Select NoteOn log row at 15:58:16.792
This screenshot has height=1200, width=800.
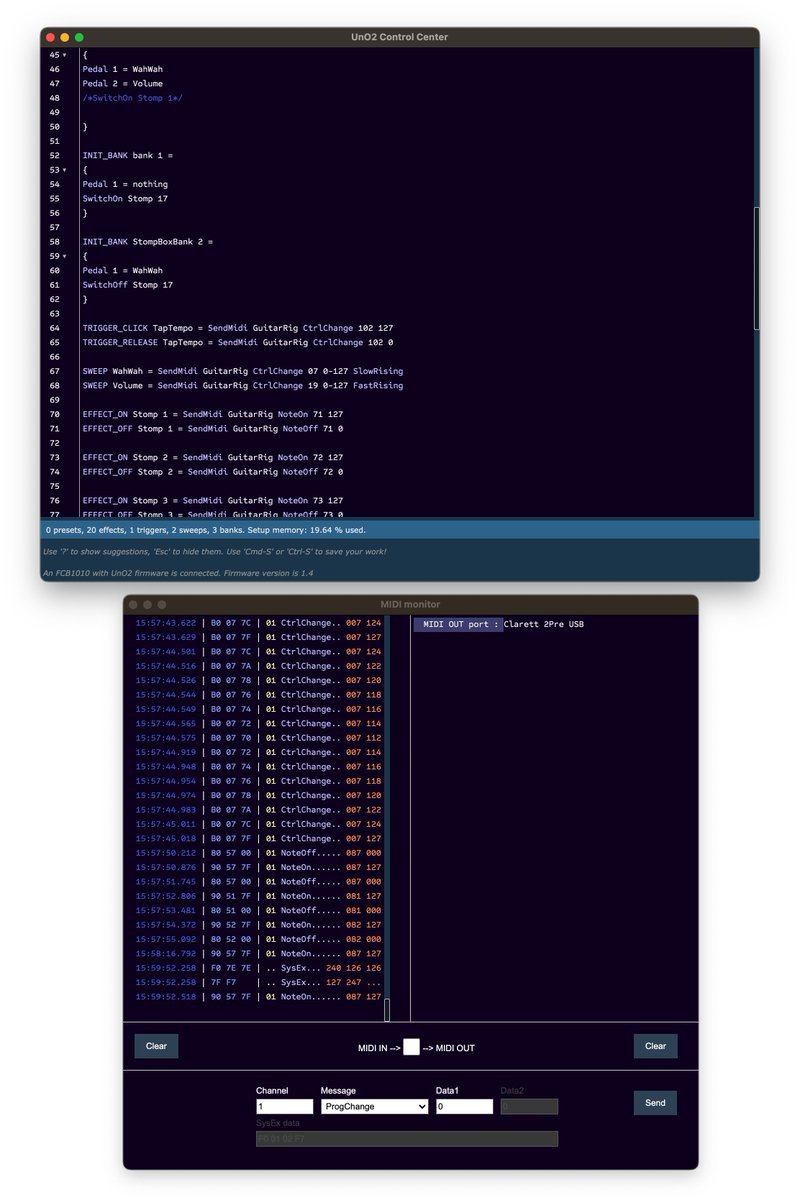[258, 954]
